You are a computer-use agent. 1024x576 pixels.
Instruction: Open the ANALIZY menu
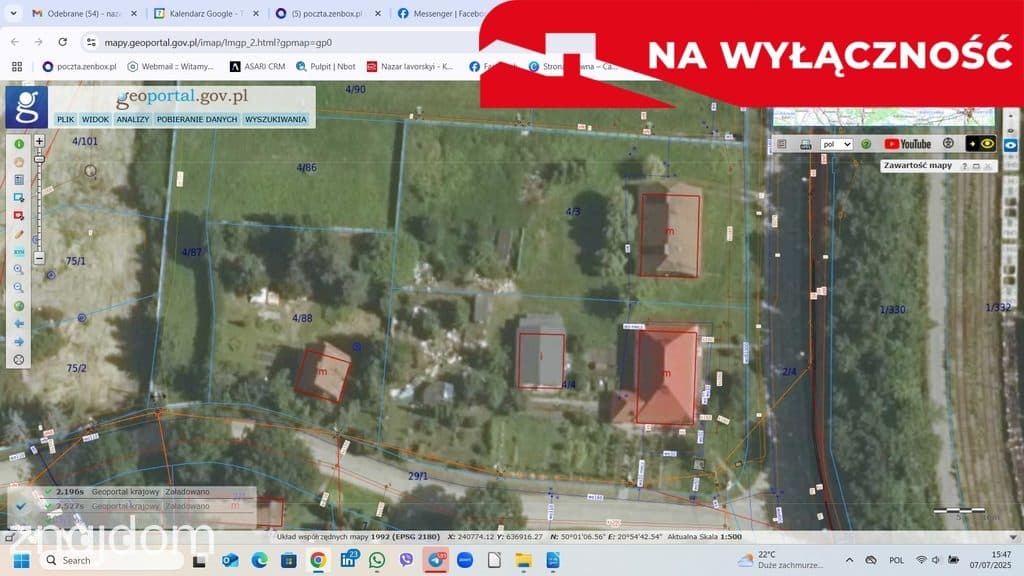133,120
